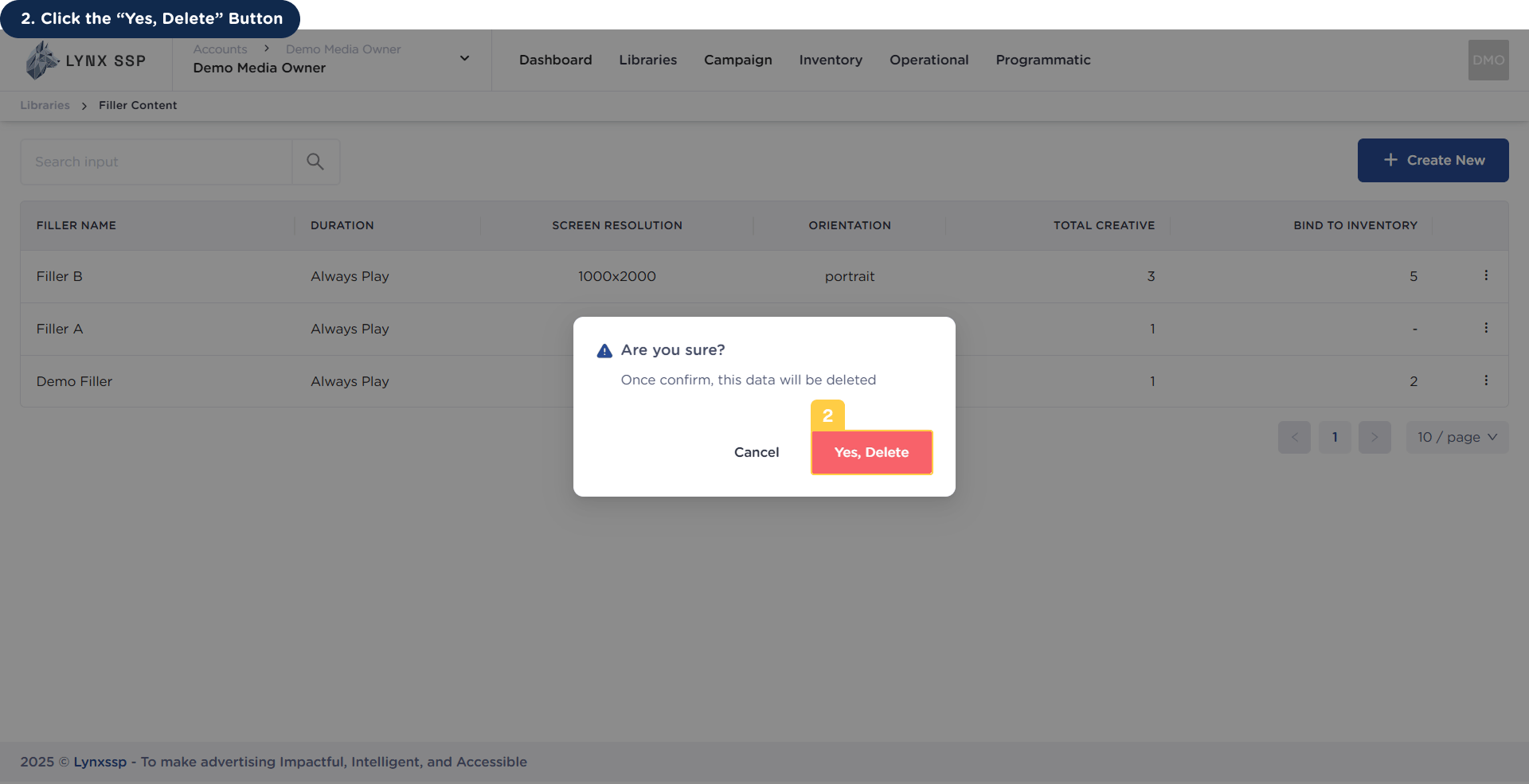The height and width of the screenshot is (784, 1529).
Task: Click the search magnifier icon
Action: [315, 162]
